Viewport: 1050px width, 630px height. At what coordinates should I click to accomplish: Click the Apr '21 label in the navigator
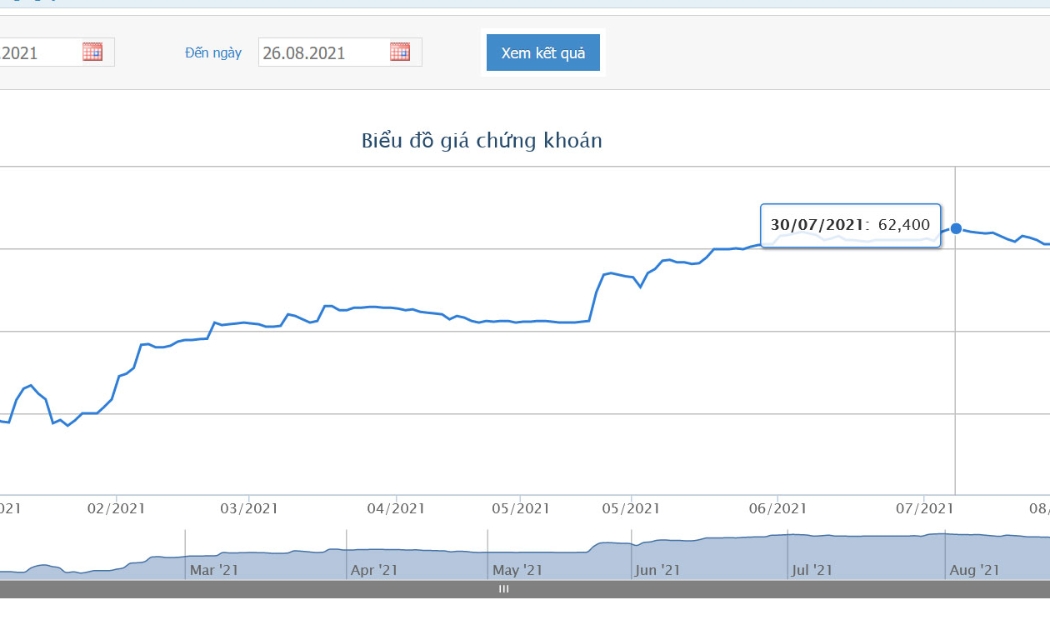click(374, 570)
